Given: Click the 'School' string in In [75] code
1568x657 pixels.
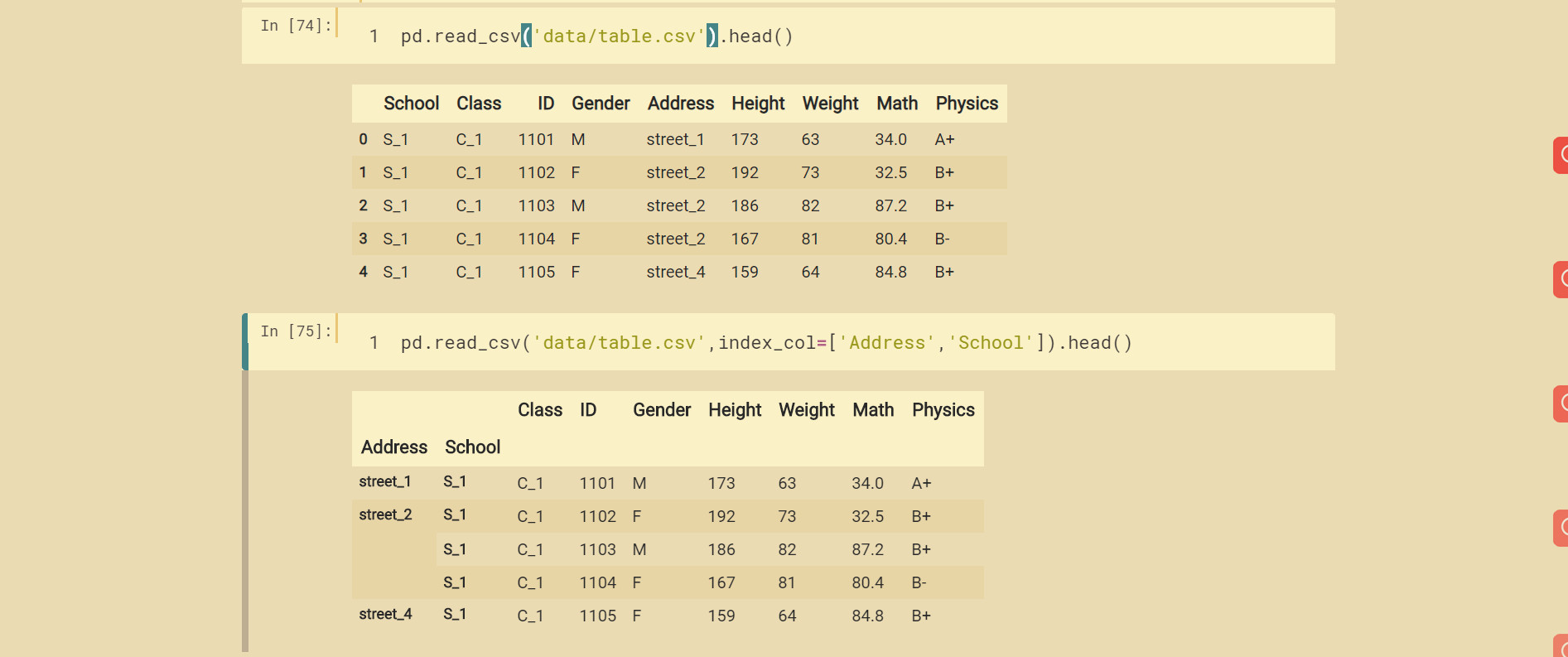Looking at the screenshot, I should (991, 343).
